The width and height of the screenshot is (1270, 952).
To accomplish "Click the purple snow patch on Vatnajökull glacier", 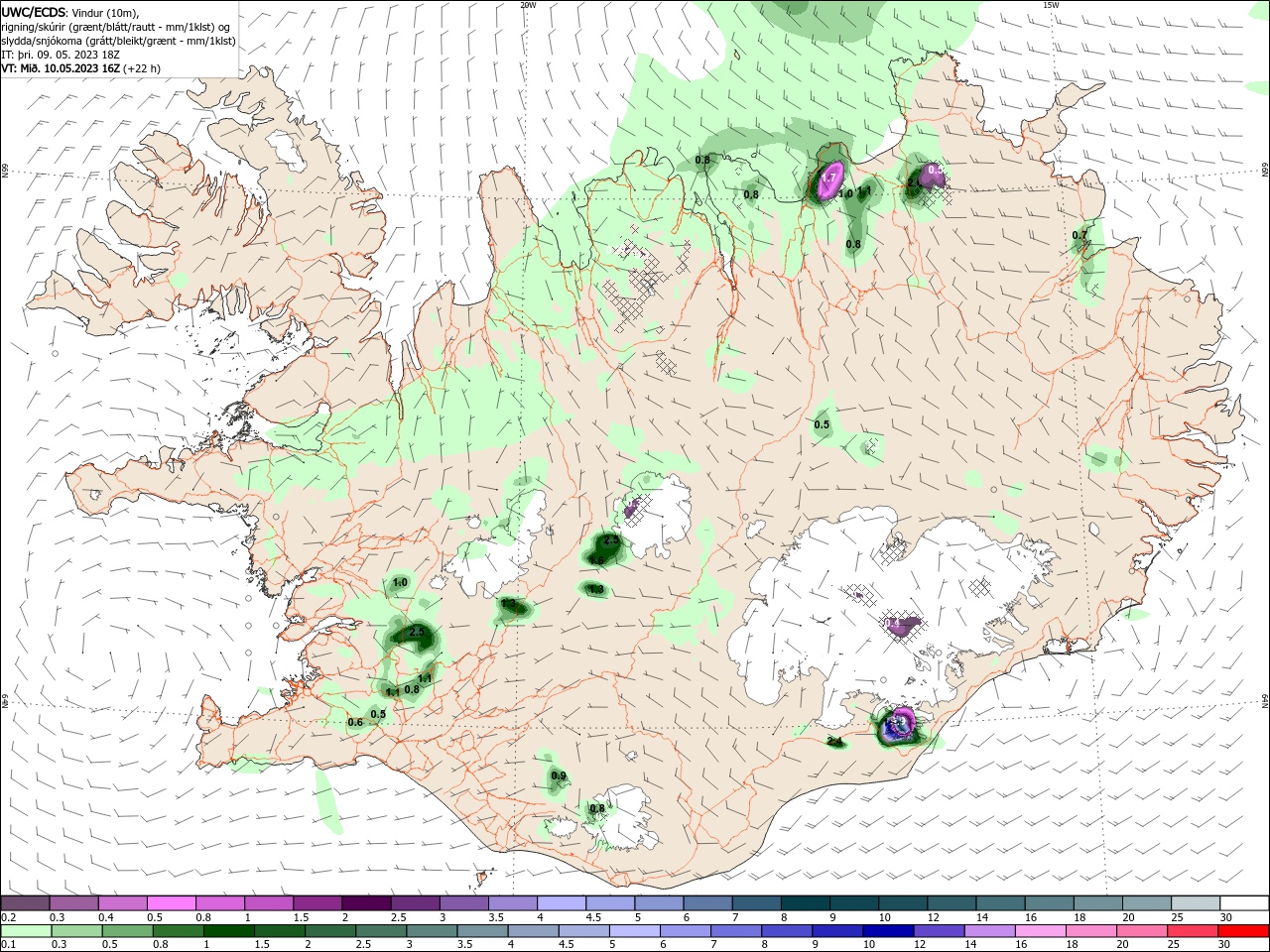I will tap(903, 625).
